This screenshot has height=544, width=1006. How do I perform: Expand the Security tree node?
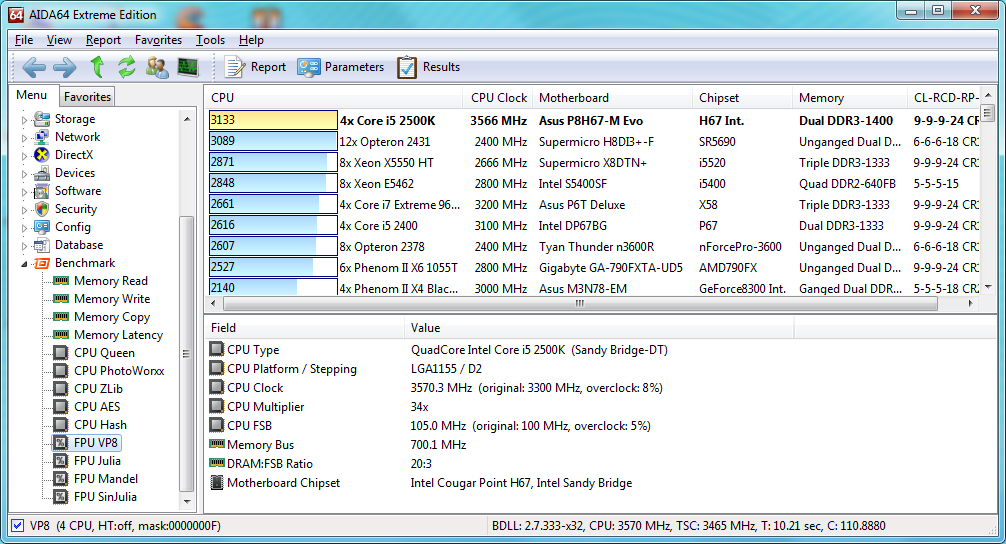click(24, 209)
